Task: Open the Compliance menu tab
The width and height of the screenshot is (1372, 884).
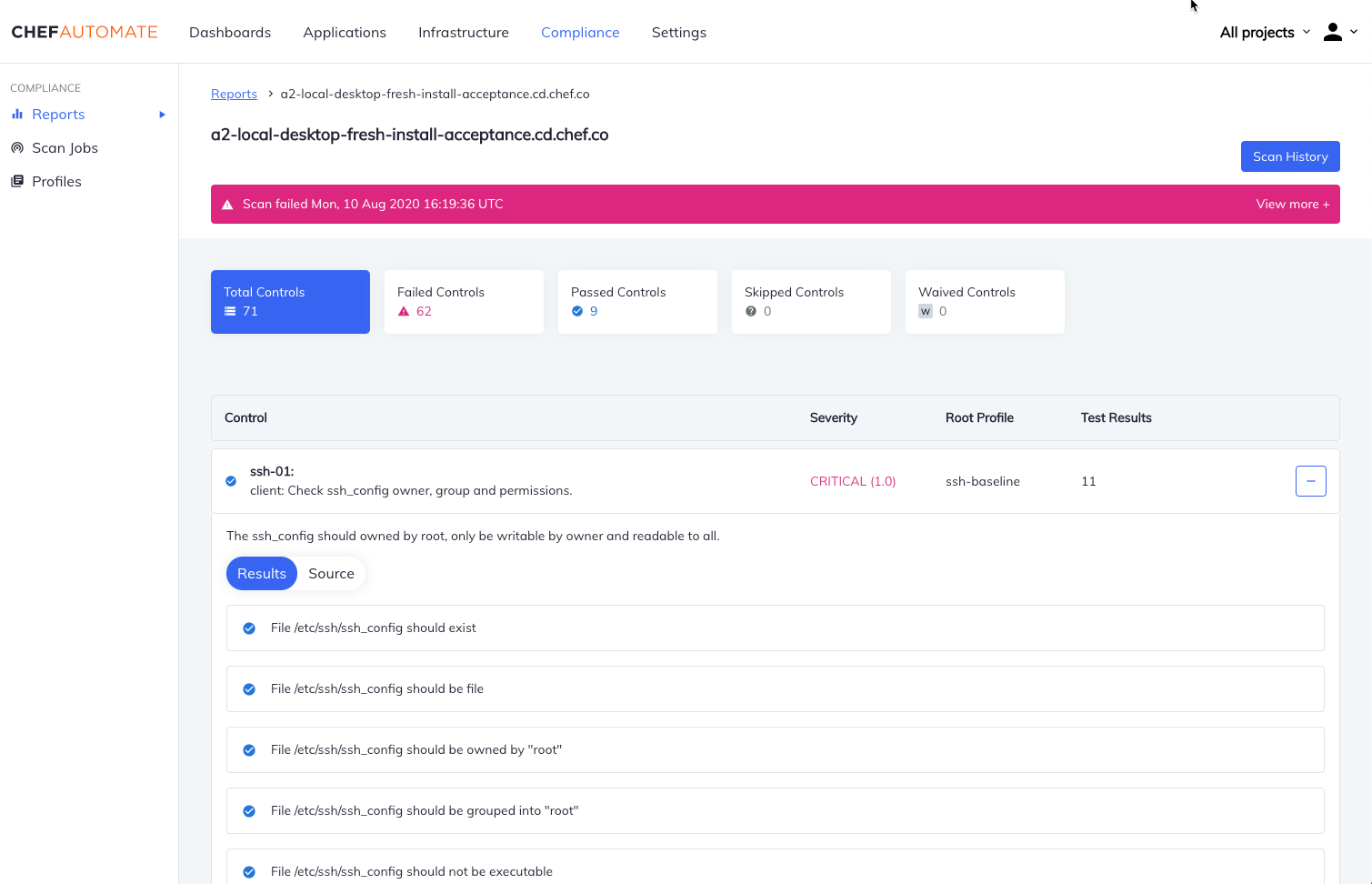Action: pyautogui.click(x=580, y=32)
